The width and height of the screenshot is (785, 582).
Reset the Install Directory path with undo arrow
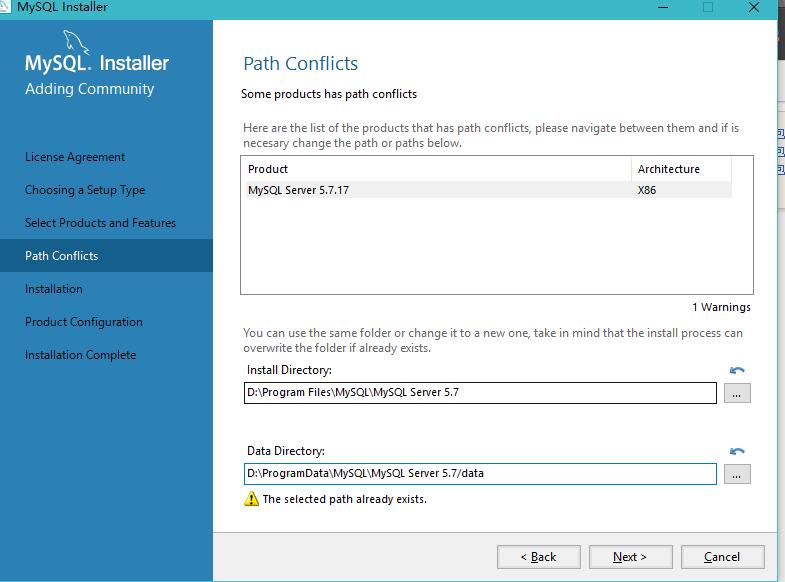pos(737,370)
